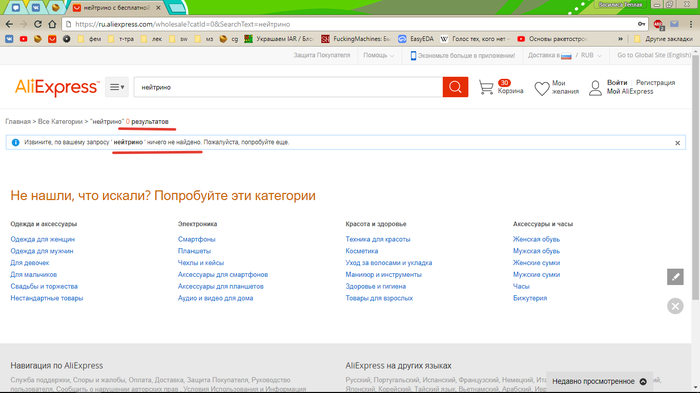Open the AdBlock extension icon

pyautogui.click(x=658, y=25)
